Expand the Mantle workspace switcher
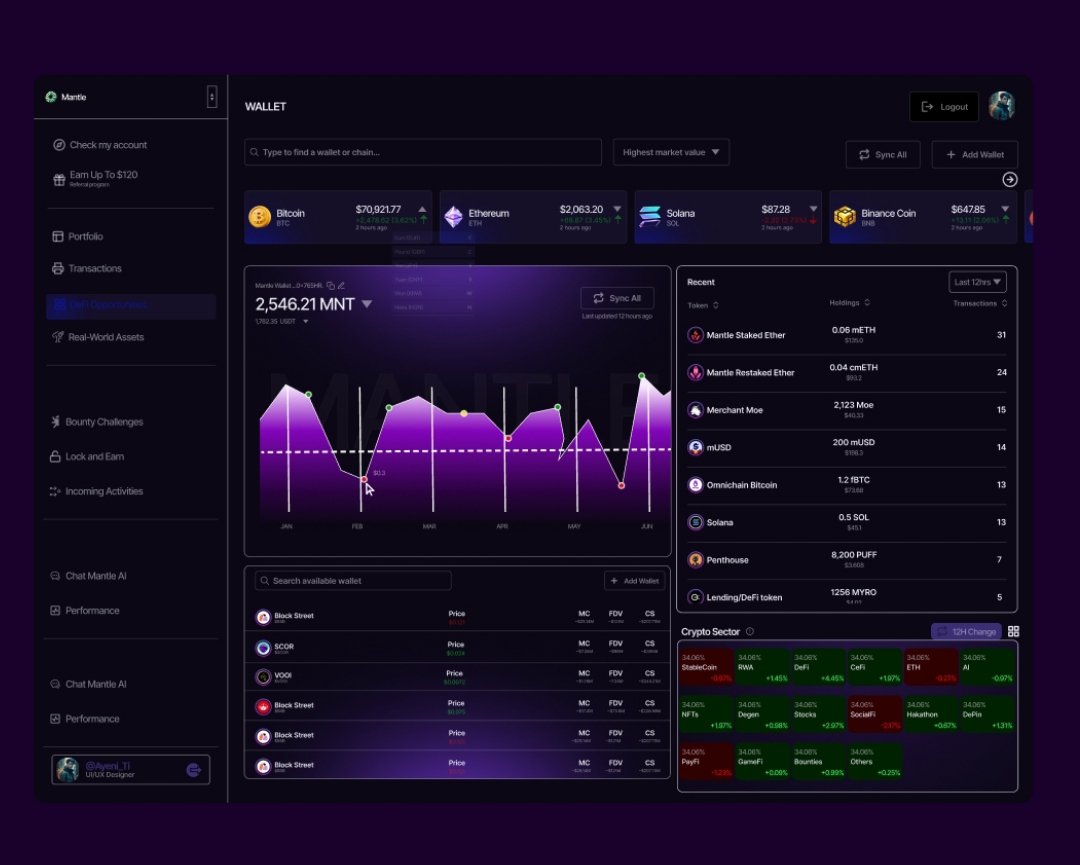The width and height of the screenshot is (1080, 865). point(212,97)
